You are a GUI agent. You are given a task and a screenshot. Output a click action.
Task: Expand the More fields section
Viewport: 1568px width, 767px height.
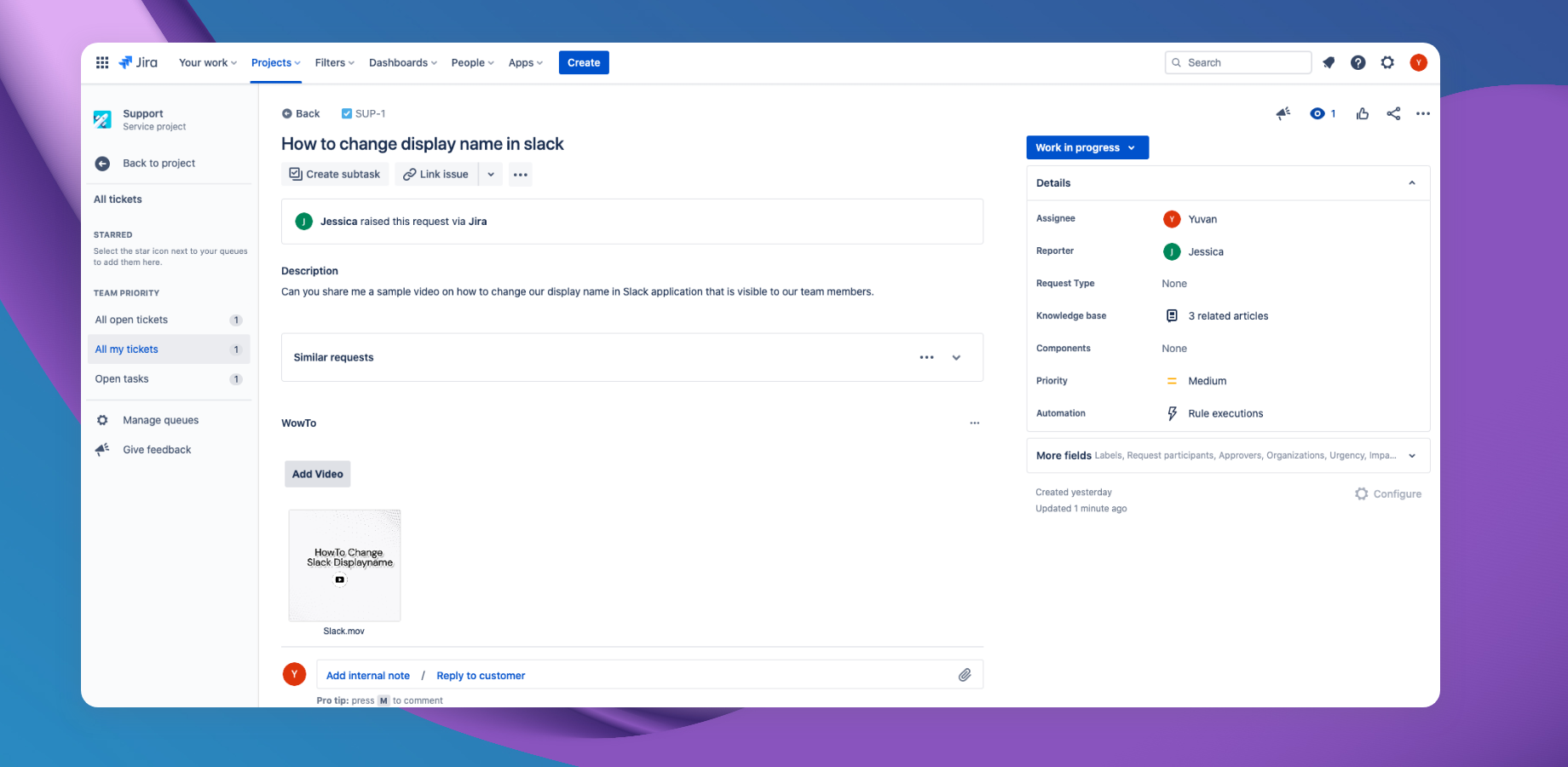click(1412, 455)
